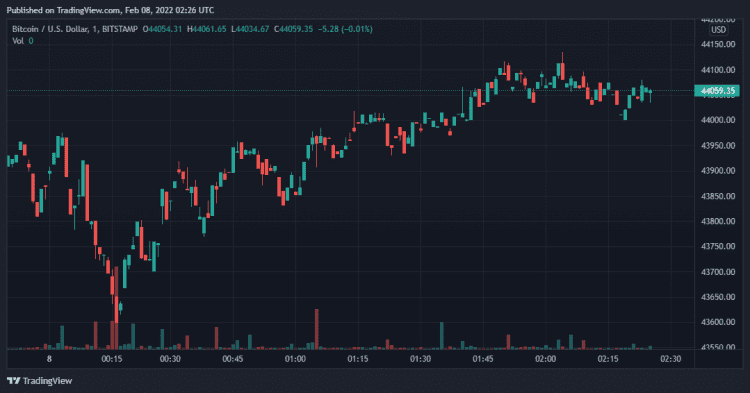Click the USD currency label

coord(718,30)
